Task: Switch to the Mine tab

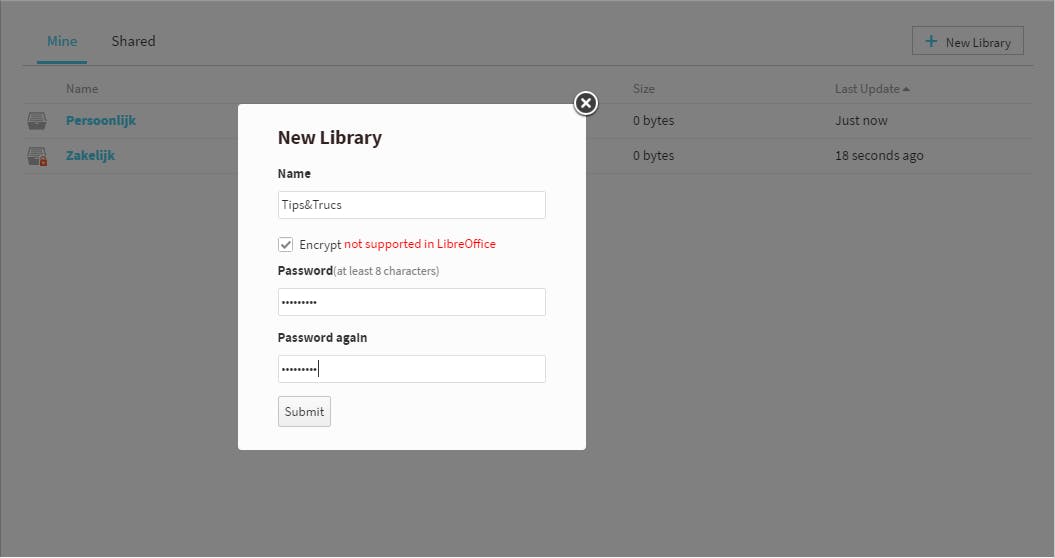Action: pos(62,41)
